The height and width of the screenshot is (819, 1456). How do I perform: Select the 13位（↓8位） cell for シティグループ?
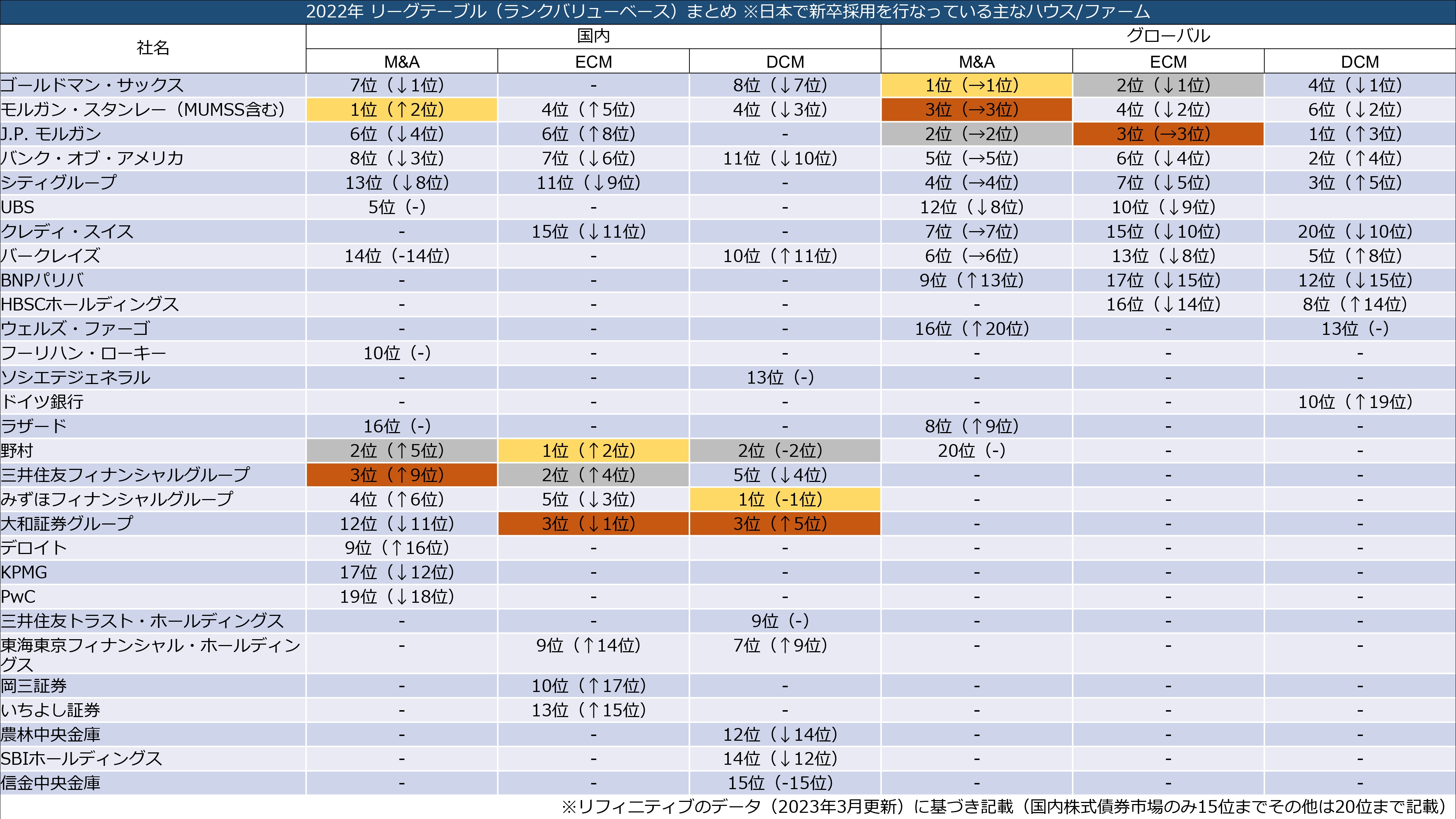click(401, 183)
